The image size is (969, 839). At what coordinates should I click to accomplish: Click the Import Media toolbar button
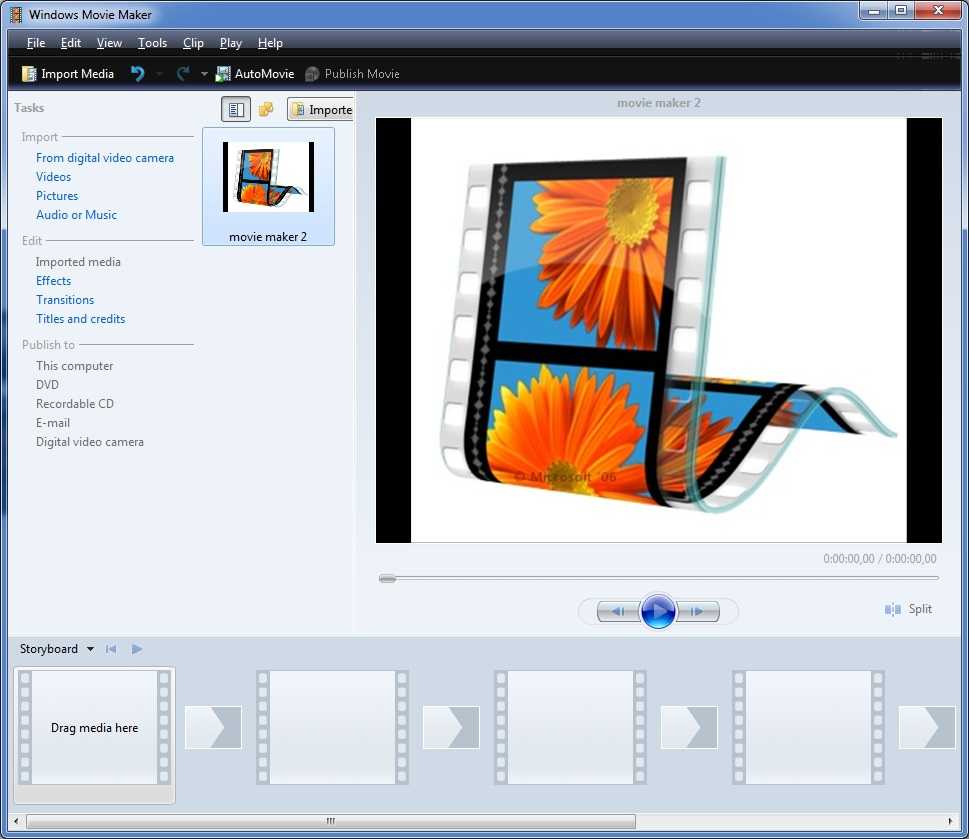(x=68, y=74)
